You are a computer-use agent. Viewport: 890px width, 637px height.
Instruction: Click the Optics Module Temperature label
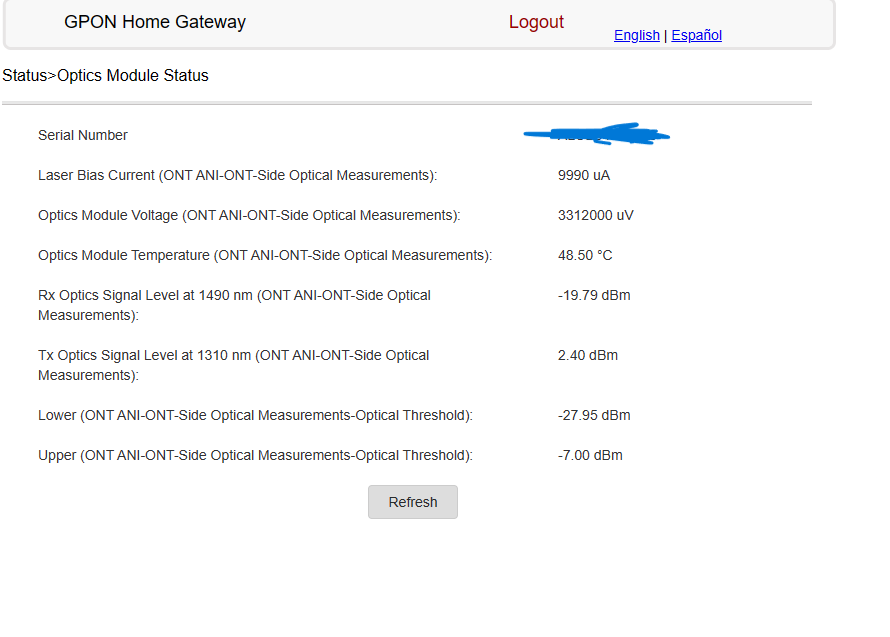click(265, 255)
